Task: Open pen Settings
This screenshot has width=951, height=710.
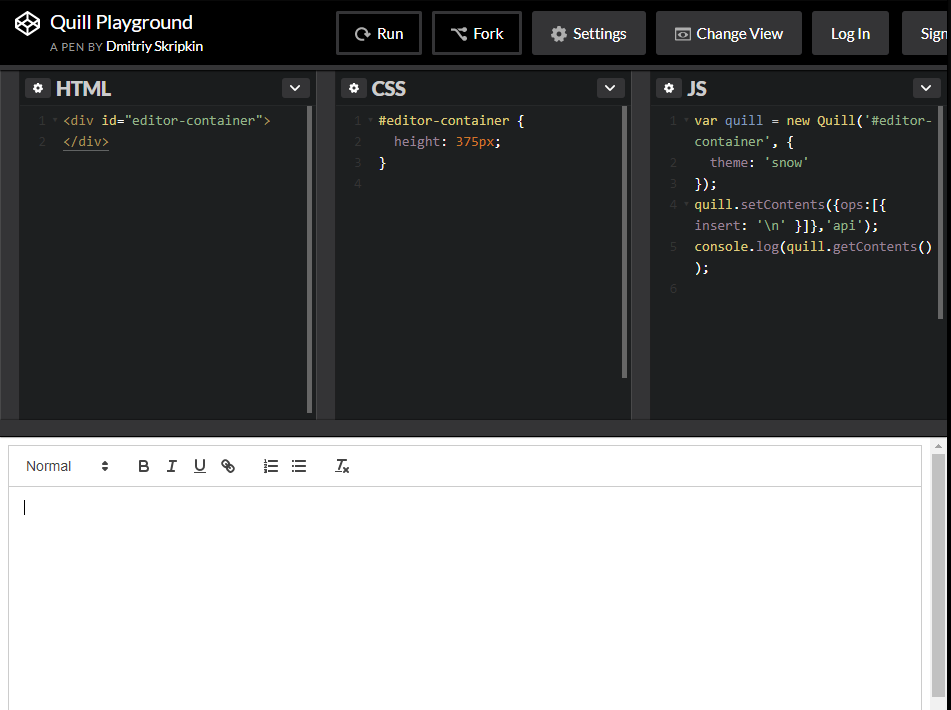Action: pyautogui.click(x=589, y=33)
